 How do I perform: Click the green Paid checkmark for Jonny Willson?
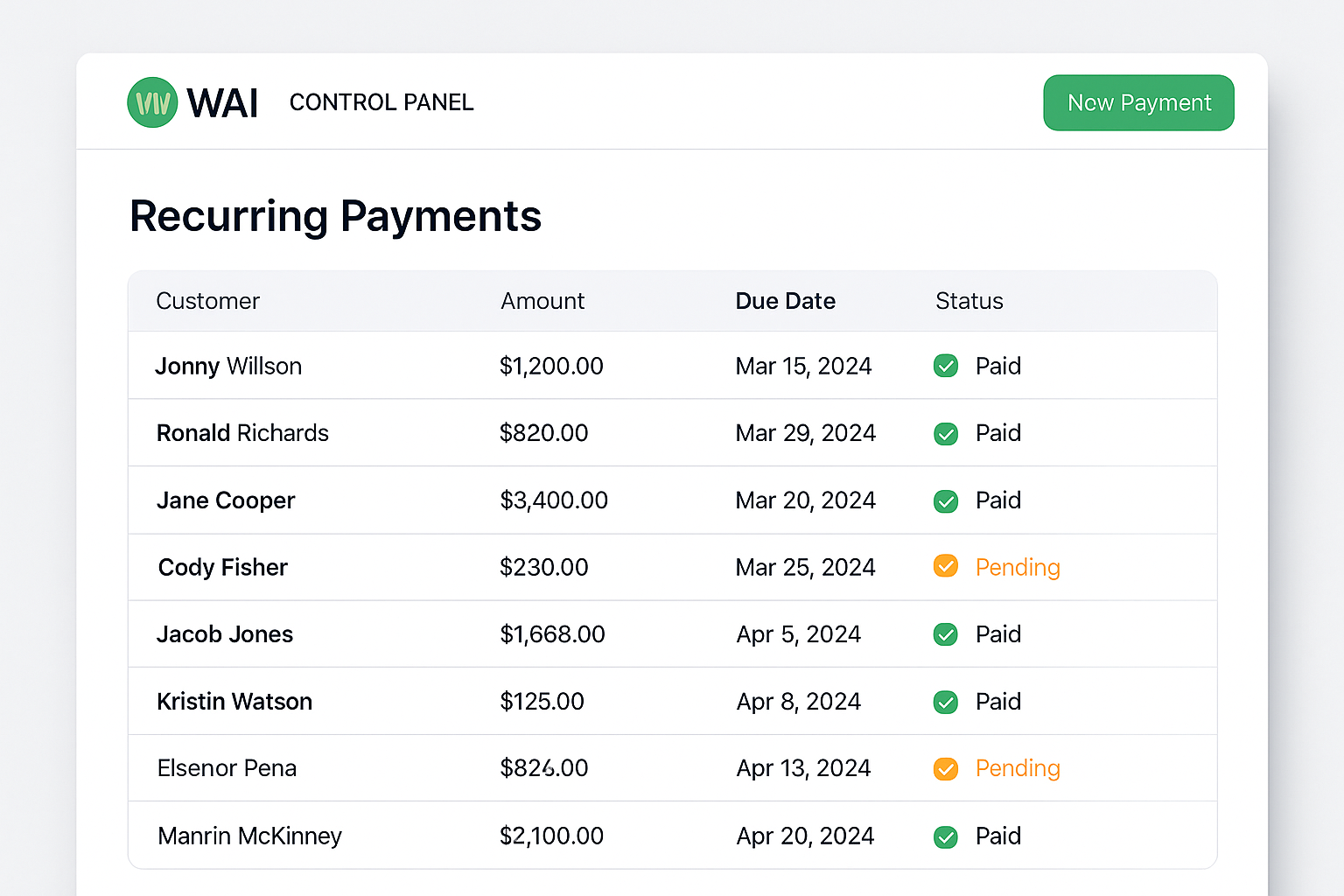[x=946, y=366]
